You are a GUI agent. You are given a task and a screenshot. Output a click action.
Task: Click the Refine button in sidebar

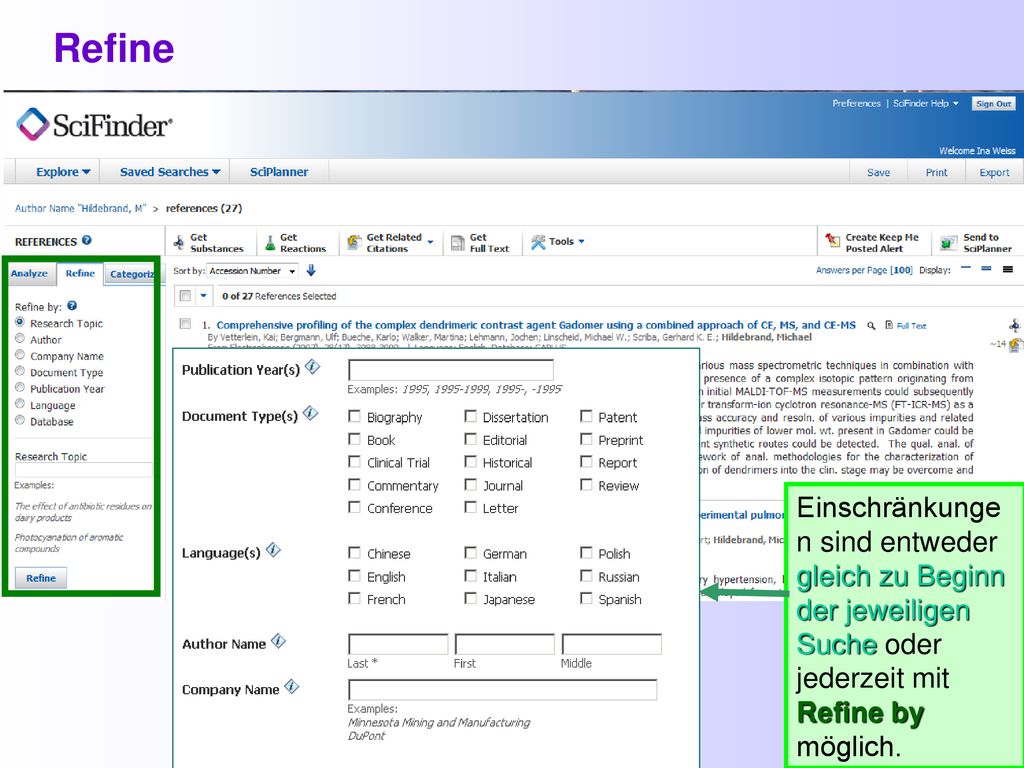point(40,578)
